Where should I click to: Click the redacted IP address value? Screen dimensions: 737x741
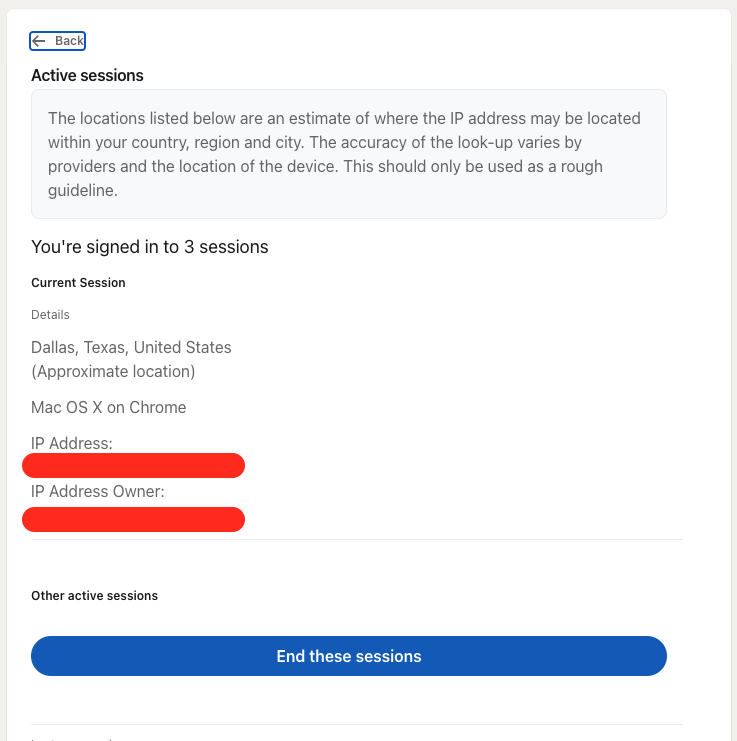[133, 465]
